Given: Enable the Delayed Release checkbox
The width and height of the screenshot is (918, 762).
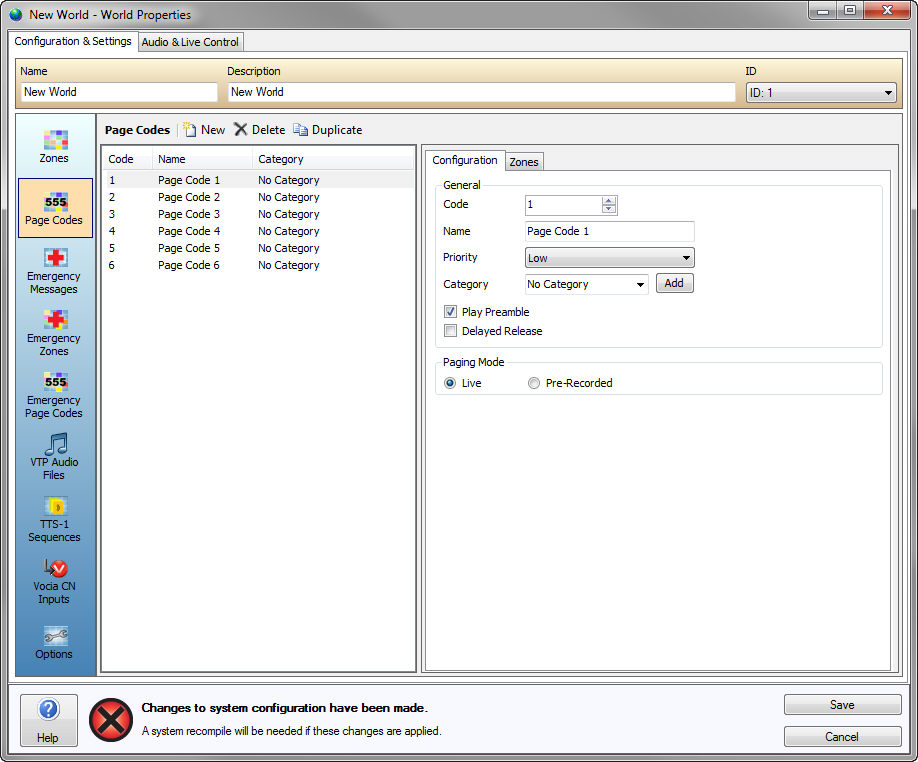Looking at the screenshot, I should 451,331.
